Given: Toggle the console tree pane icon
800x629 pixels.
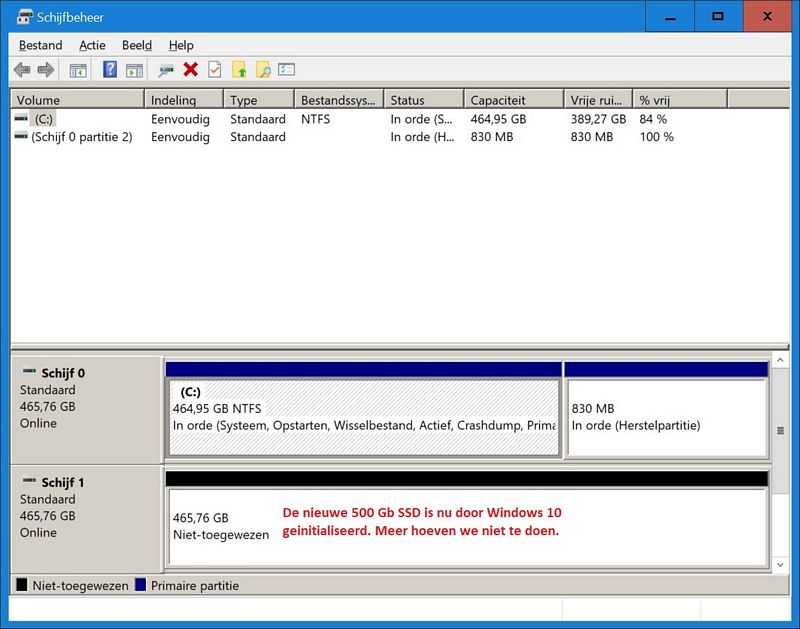Looking at the screenshot, I should click(78, 70).
